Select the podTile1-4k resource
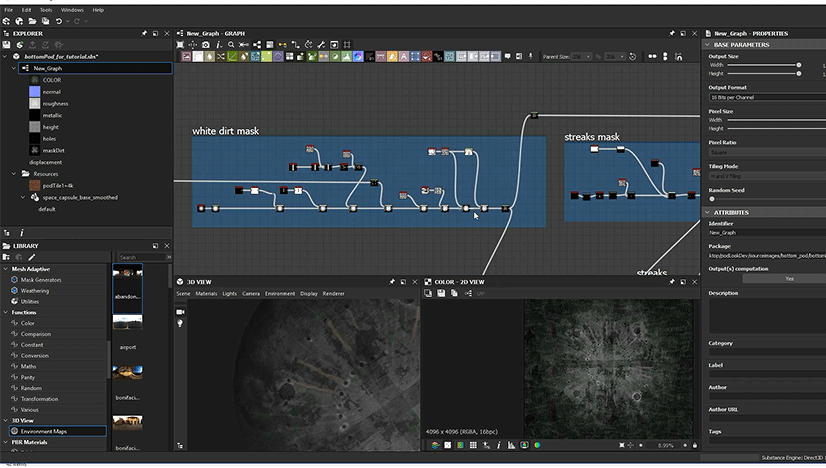The width and height of the screenshot is (826, 468). point(57,186)
